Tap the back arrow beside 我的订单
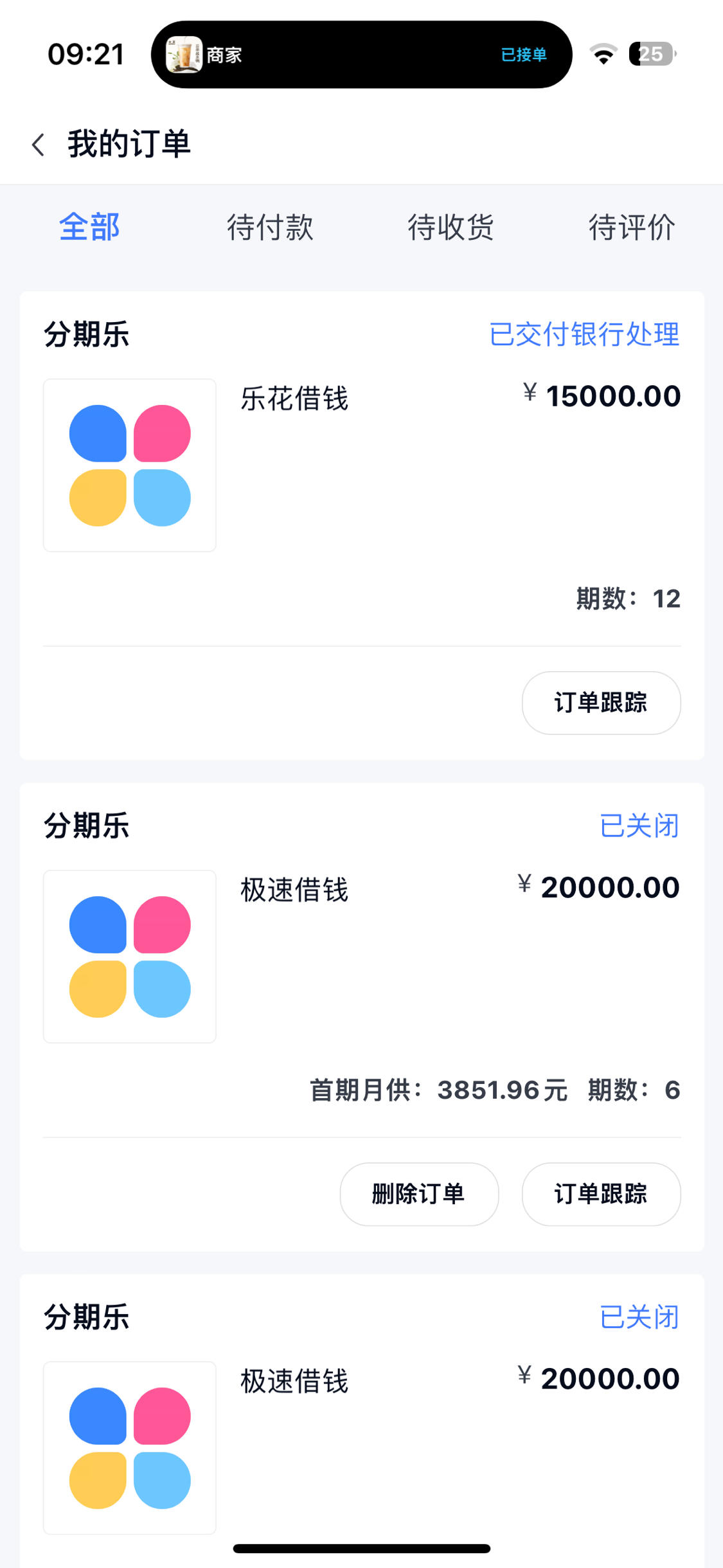Screen dimensions: 723x1568 pyautogui.click(x=39, y=145)
